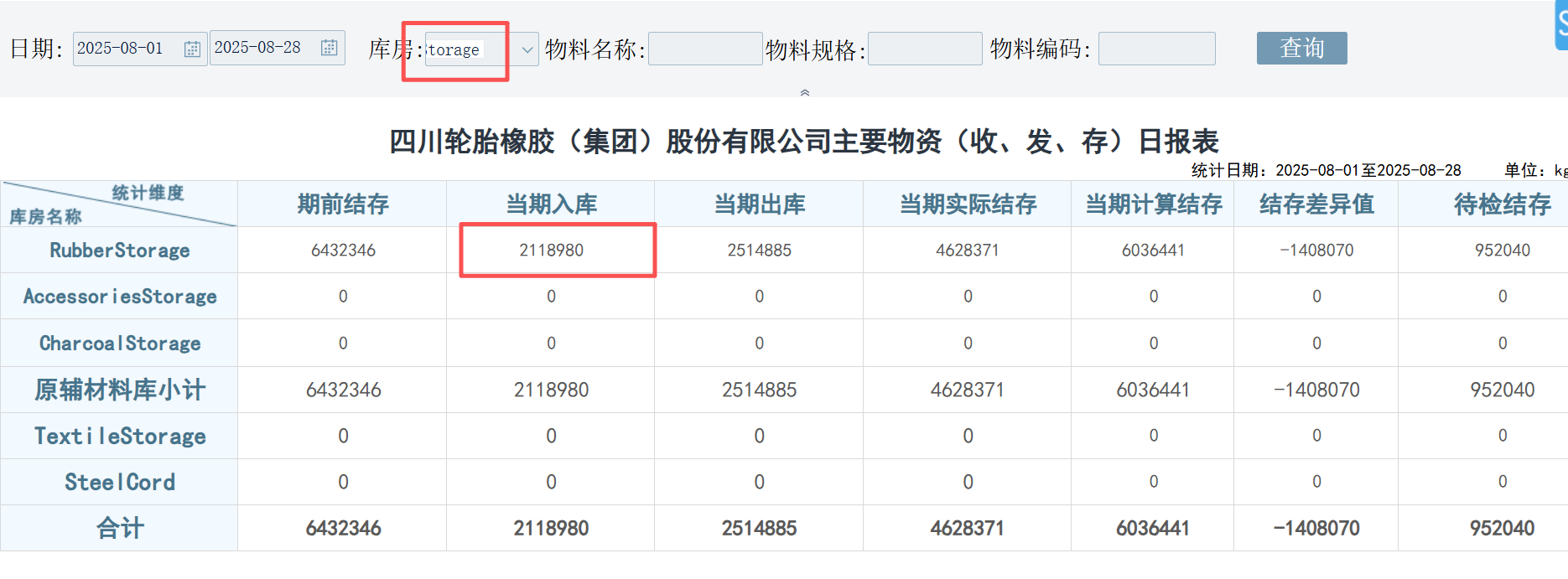Click 2514885 in the RubberStorage row
1568x579 pixels.
click(759, 251)
